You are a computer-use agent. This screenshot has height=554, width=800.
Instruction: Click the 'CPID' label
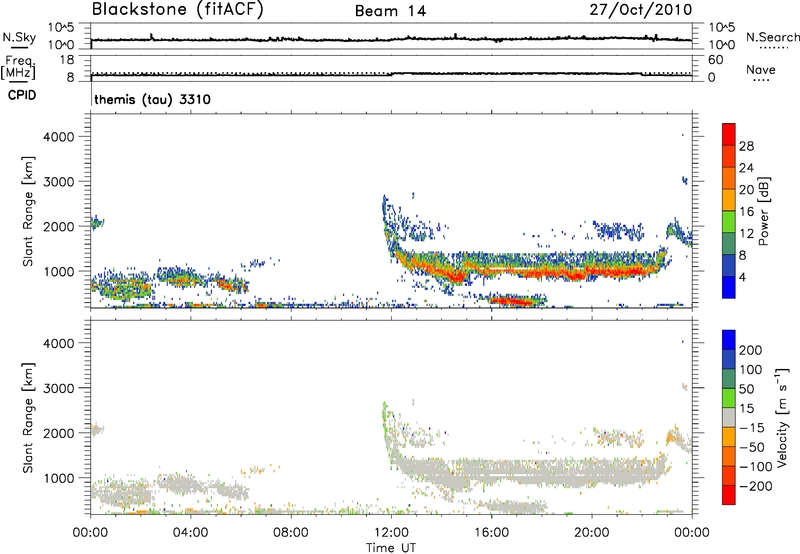click(22, 95)
